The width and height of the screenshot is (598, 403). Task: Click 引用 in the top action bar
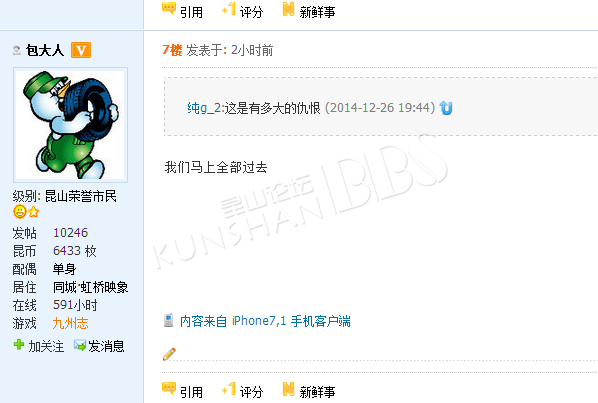191,12
